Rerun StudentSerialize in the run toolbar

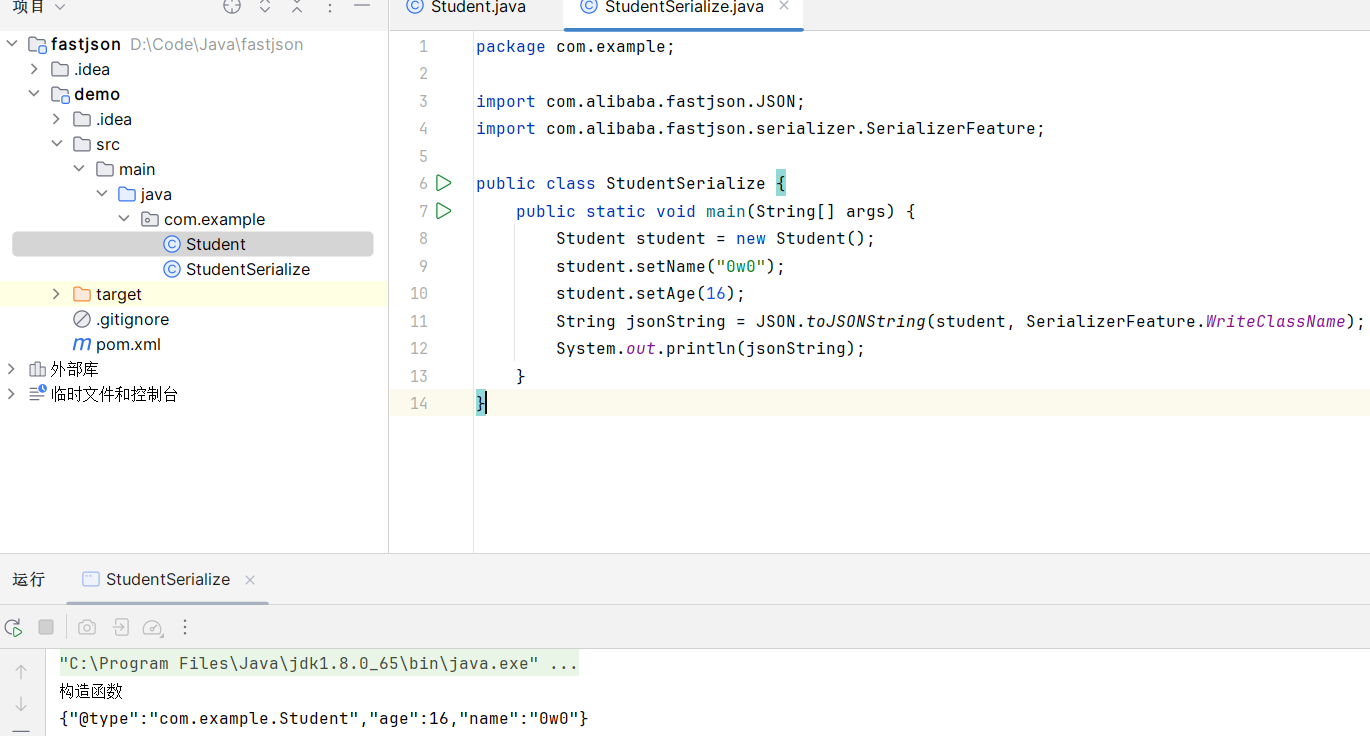13,627
